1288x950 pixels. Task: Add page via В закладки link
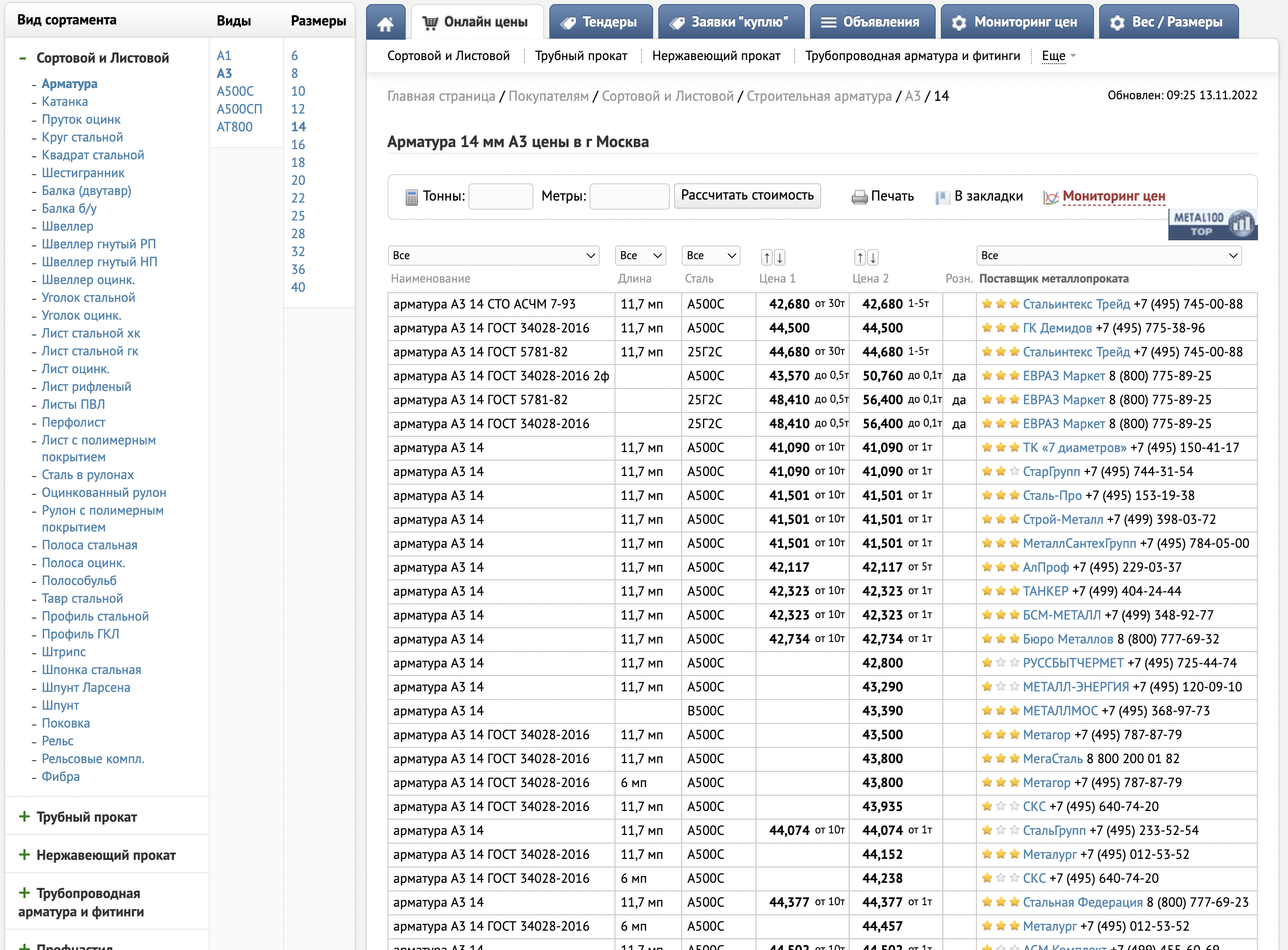(989, 196)
